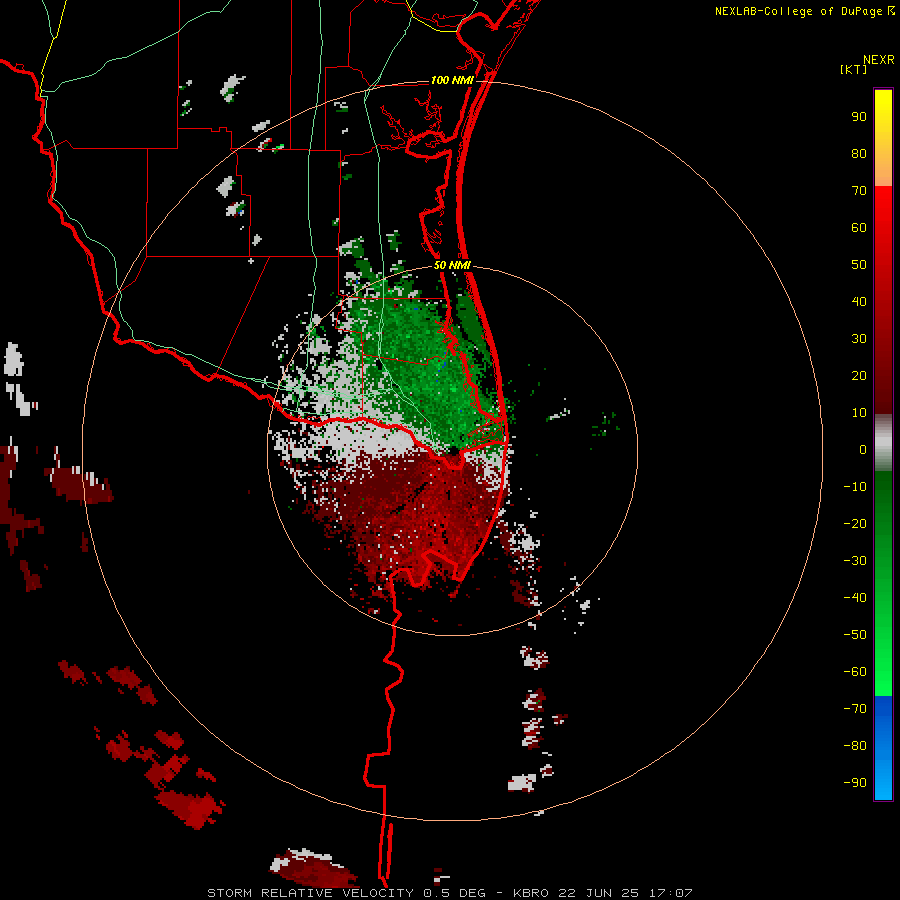The width and height of the screenshot is (900, 900).
Task: Click the black radar site dot at KBRO center
Action: [453, 451]
